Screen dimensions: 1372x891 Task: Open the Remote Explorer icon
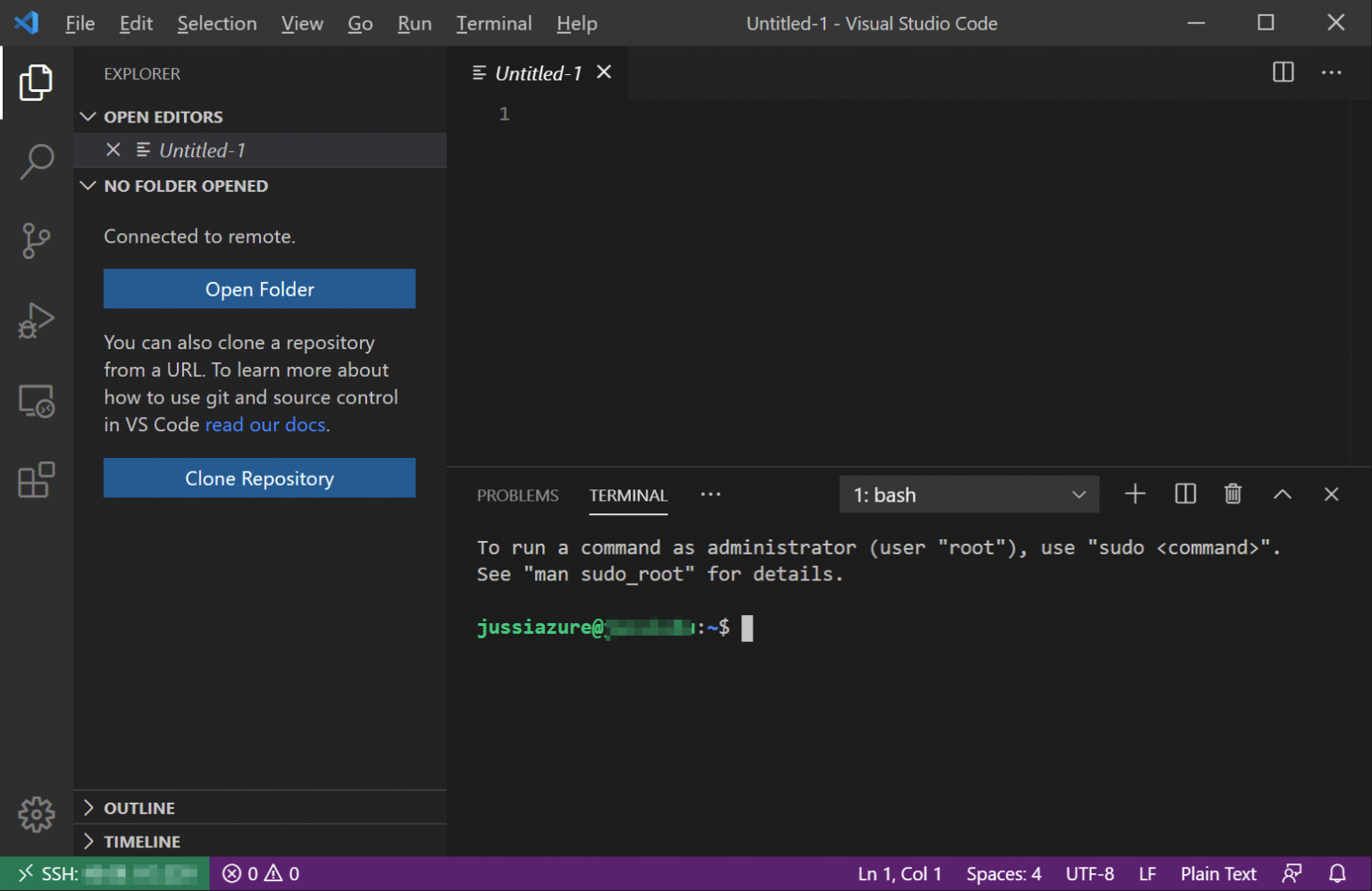[36, 401]
